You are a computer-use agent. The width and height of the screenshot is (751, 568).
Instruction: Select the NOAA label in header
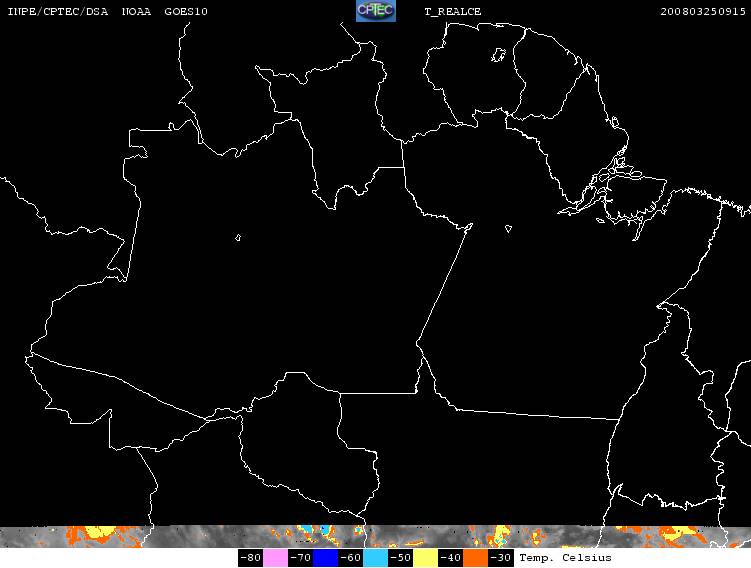pyautogui.click(x=137, y=11)
